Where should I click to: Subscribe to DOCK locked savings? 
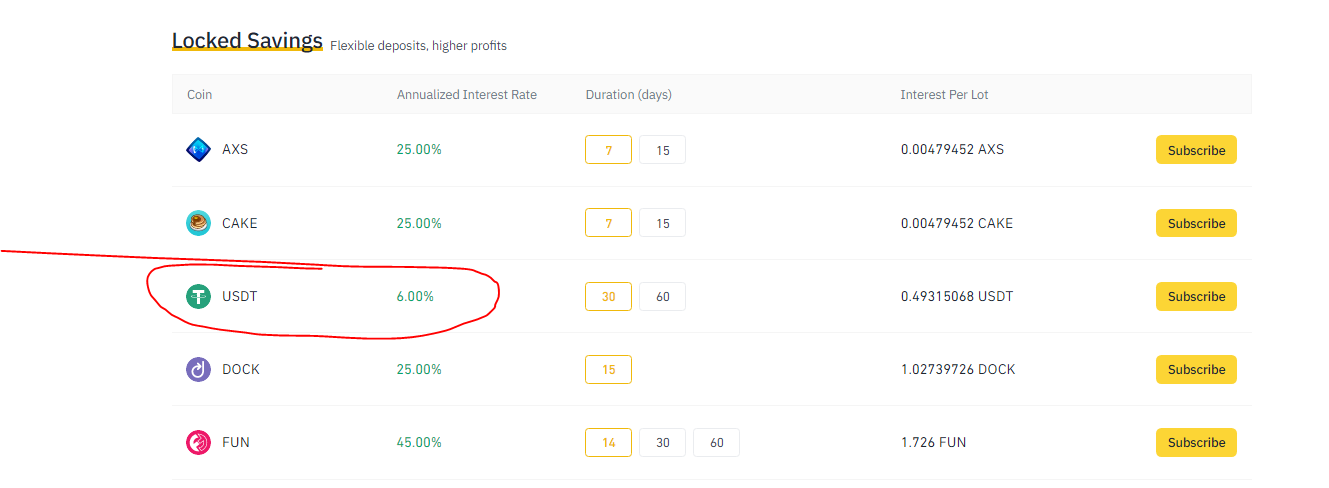tap(1196, 369)
